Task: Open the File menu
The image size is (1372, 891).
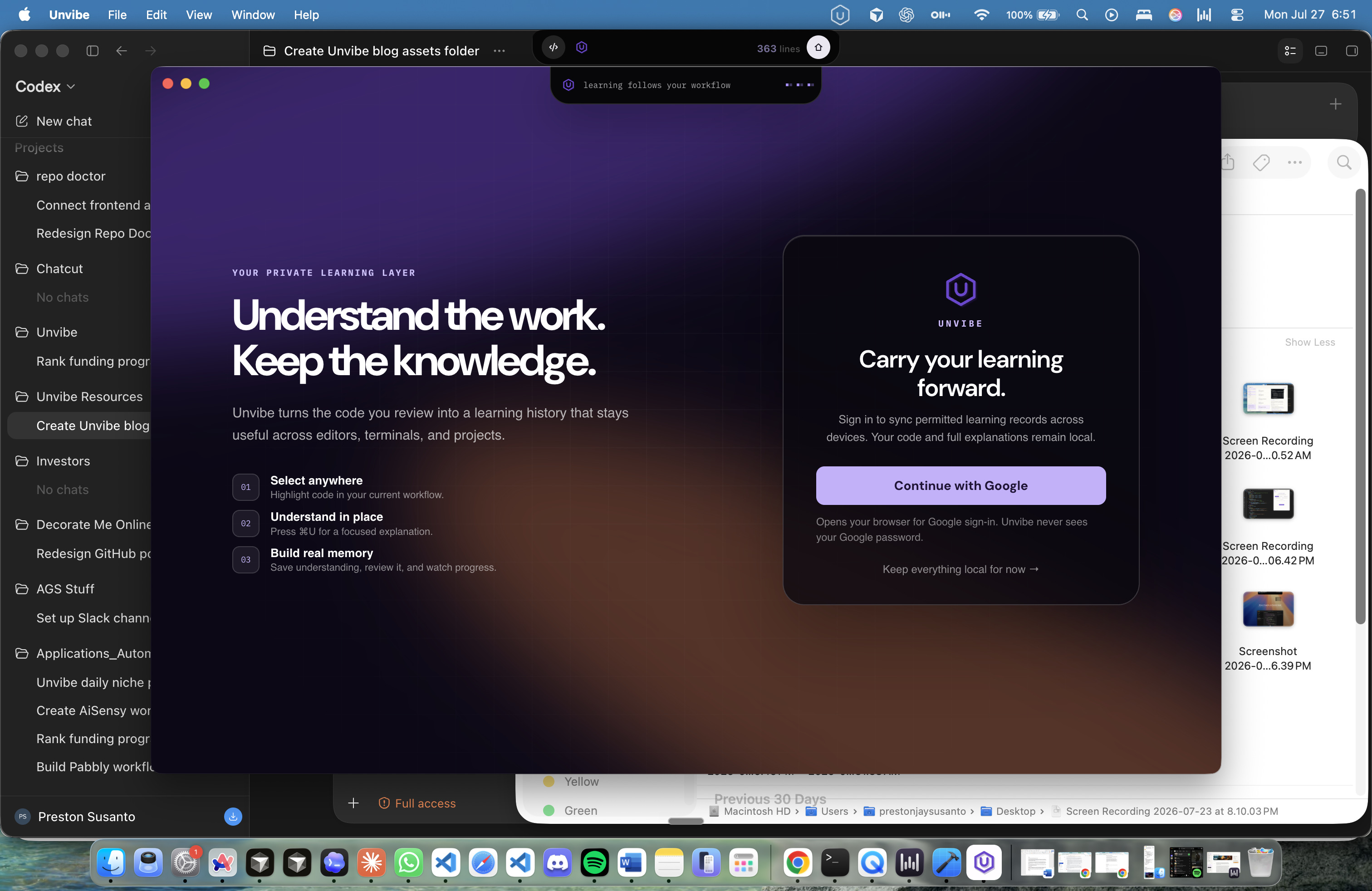Action: [117, 15]
